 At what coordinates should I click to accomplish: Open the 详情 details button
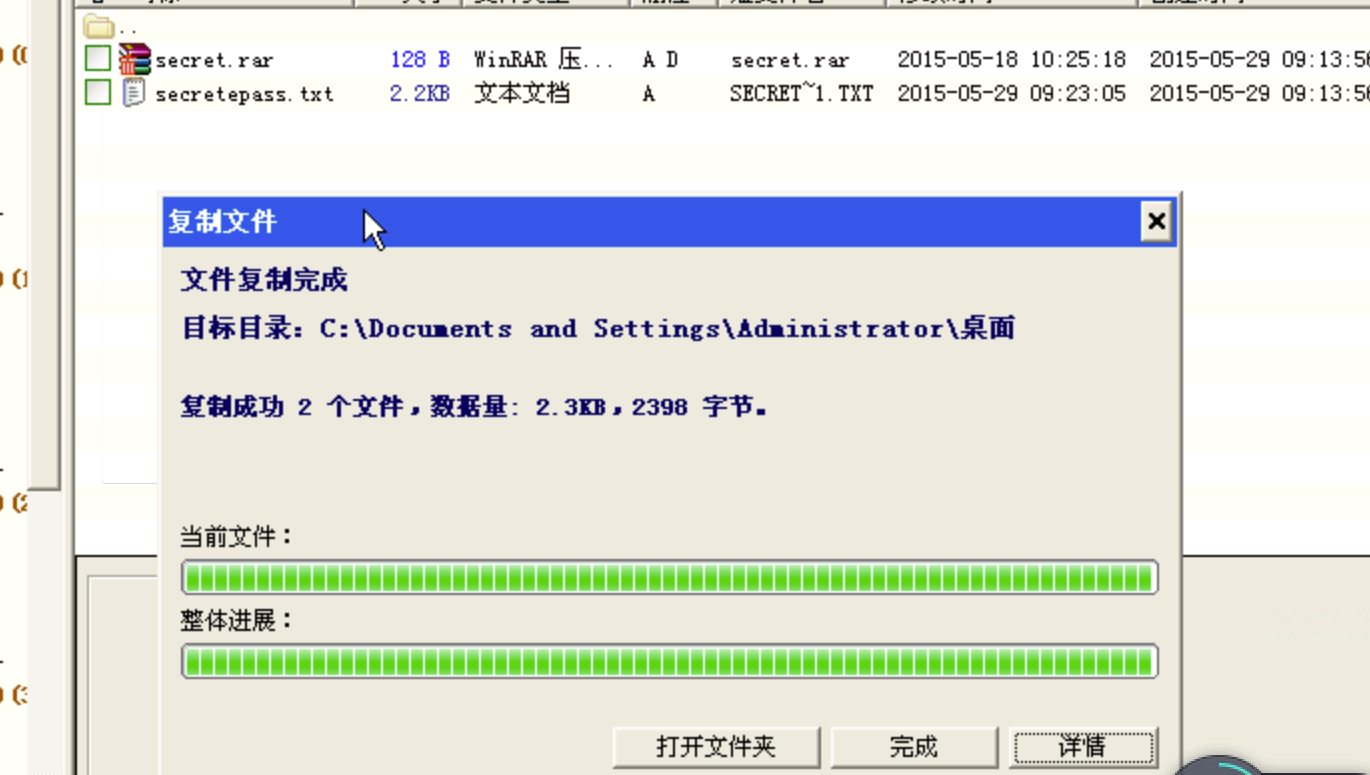click(x=1084, y=746)
